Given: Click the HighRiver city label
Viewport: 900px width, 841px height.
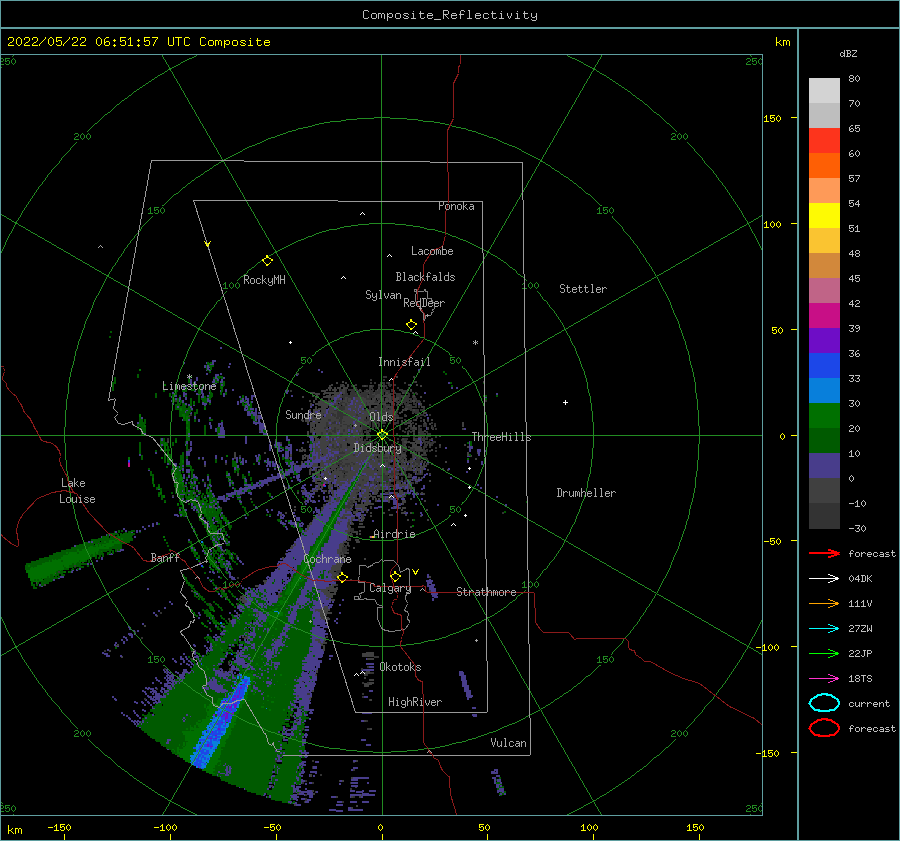Looking at the screenshot, I should 415,702.
